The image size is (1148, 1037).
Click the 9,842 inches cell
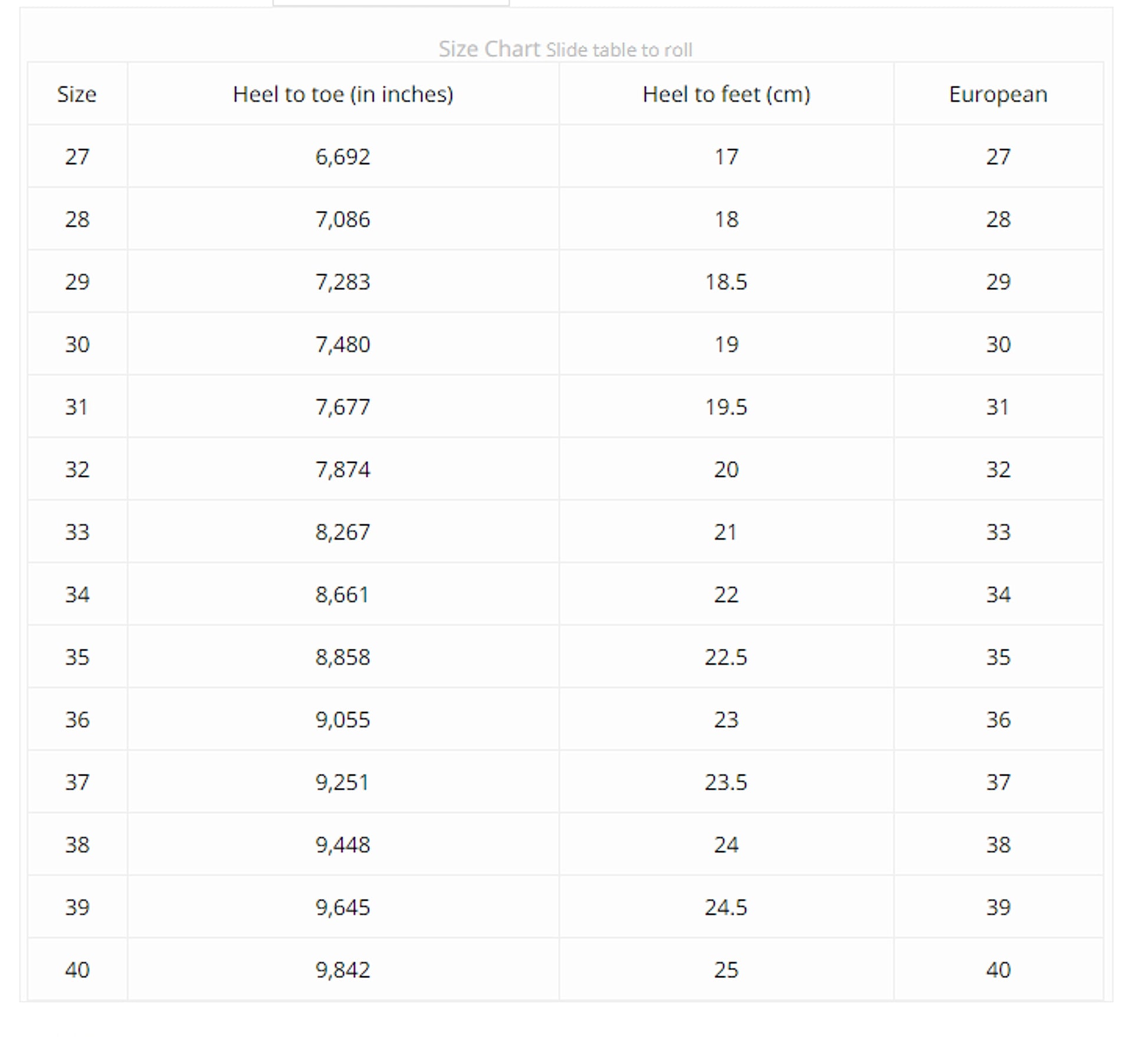(343, 969)
